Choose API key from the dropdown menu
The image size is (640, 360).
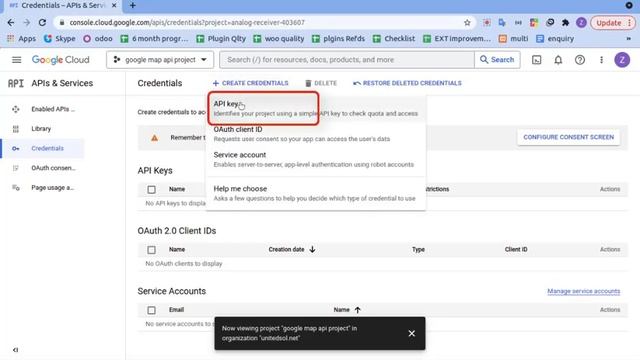point(316,109)
